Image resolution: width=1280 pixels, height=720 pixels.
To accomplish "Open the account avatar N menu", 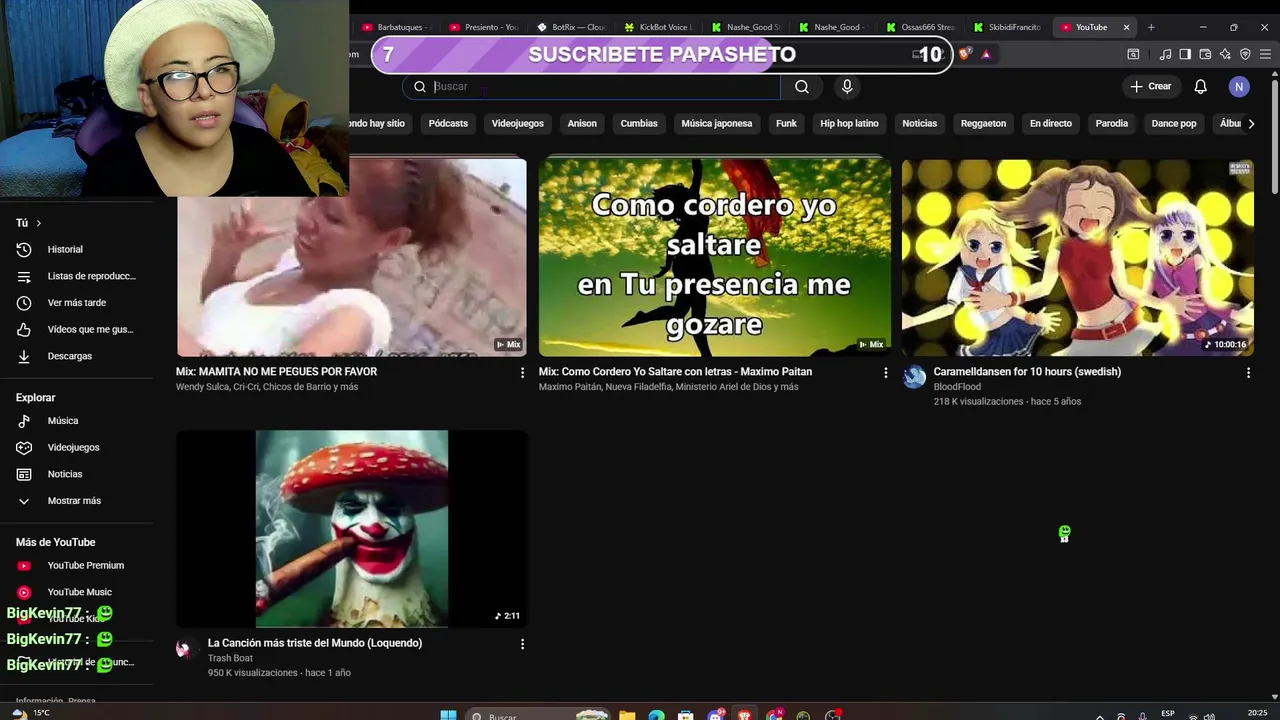I will 1239,87.
